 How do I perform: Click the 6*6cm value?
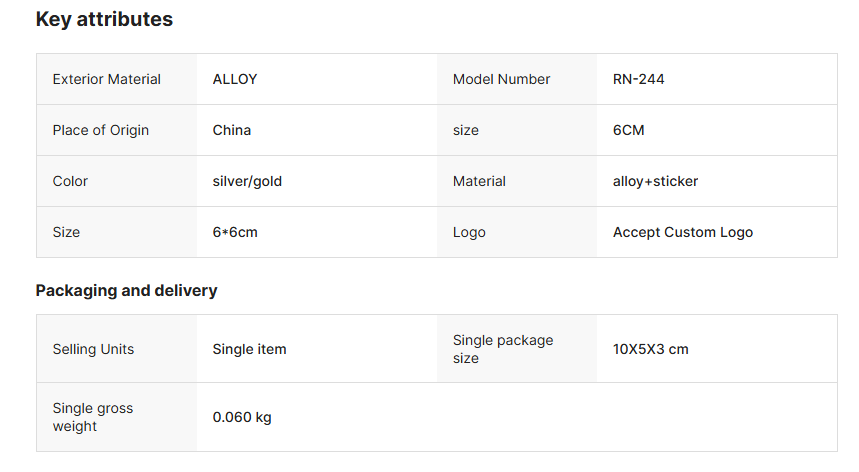pyautogui.click(x=235, y=232)
